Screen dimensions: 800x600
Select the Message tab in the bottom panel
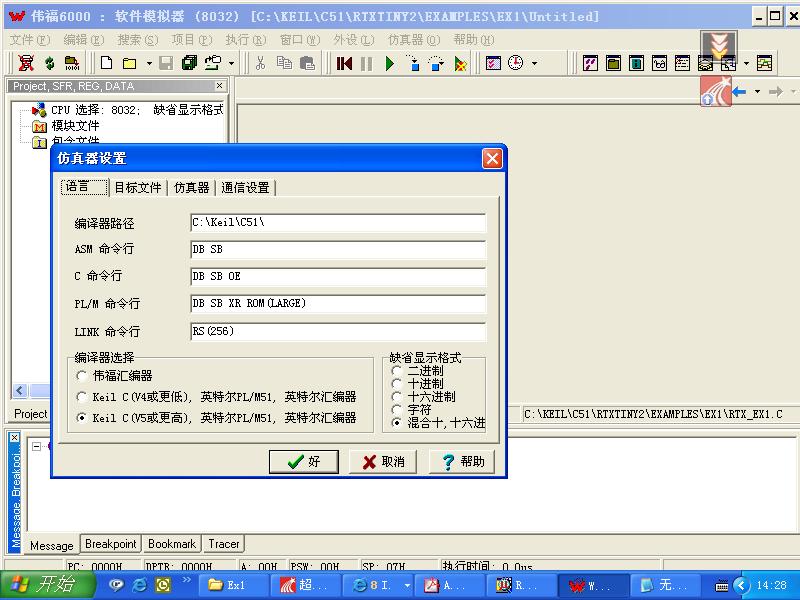coord(52,546)
